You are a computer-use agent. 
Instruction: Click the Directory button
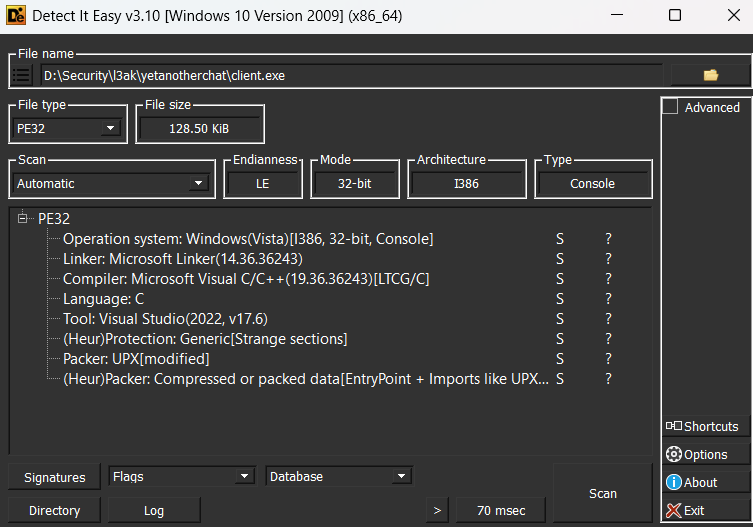(55, 511)
